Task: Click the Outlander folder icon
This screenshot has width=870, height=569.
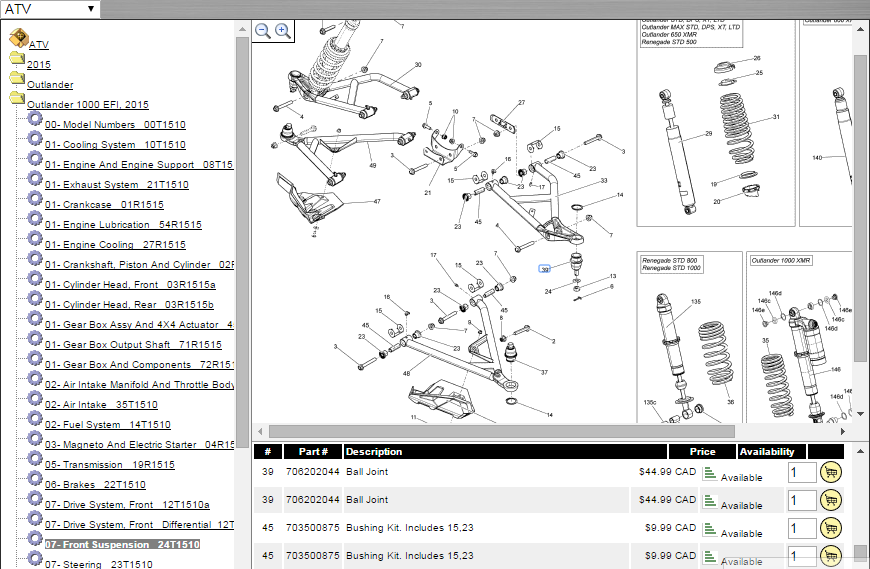Action: [x=17, y=78]
